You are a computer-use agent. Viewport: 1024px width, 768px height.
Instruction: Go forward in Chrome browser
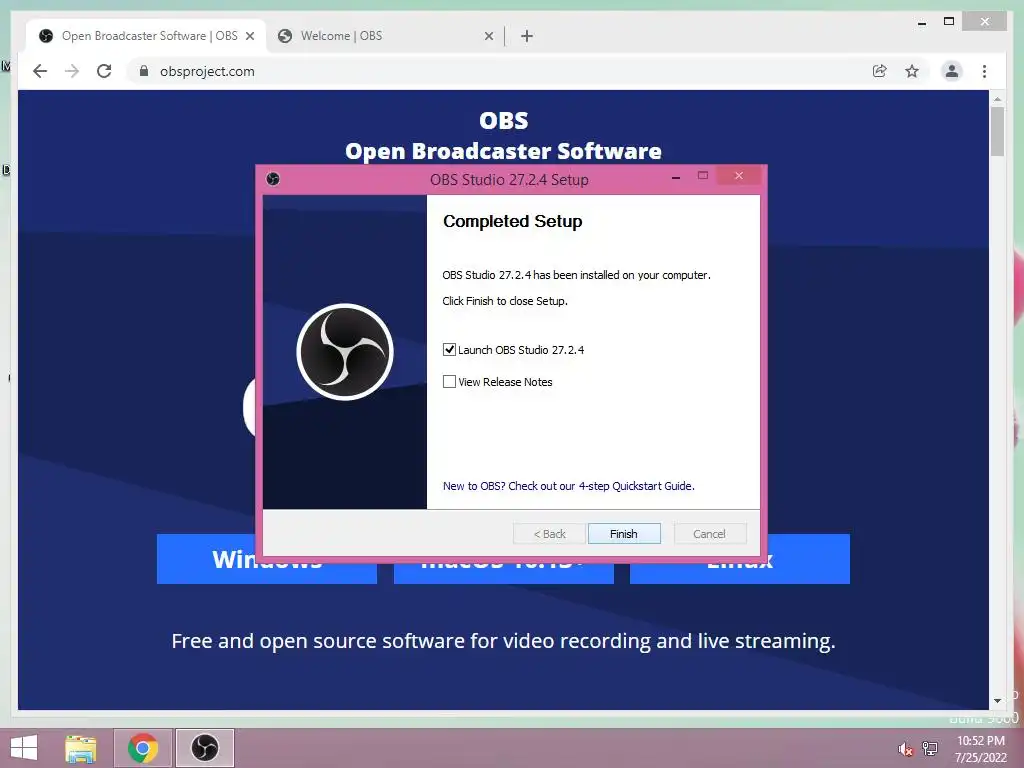click(x=72, y=71)
